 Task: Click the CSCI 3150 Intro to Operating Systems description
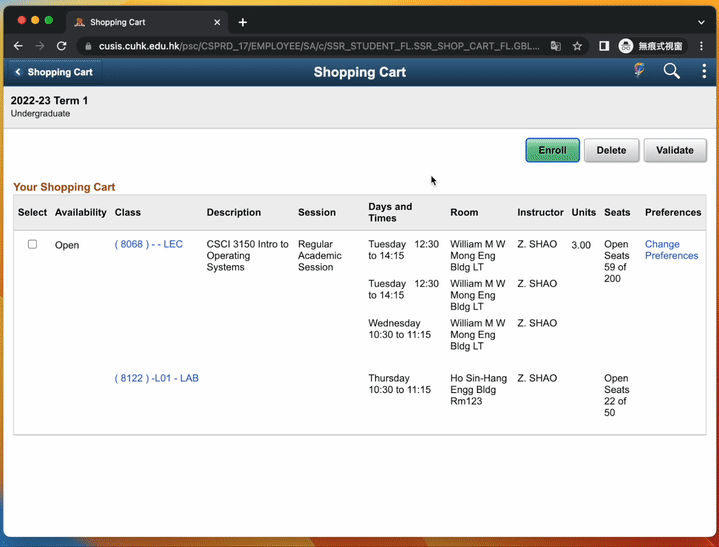247,255
